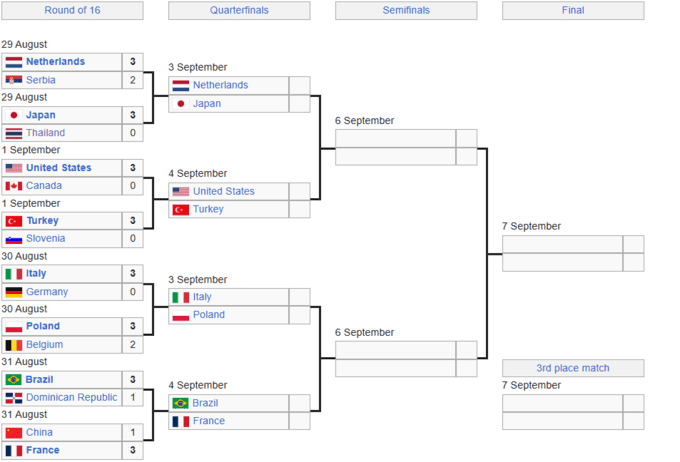Click the 3rd place match header
Viewport: 680px width, 462px height.
(x=573, y=368)
